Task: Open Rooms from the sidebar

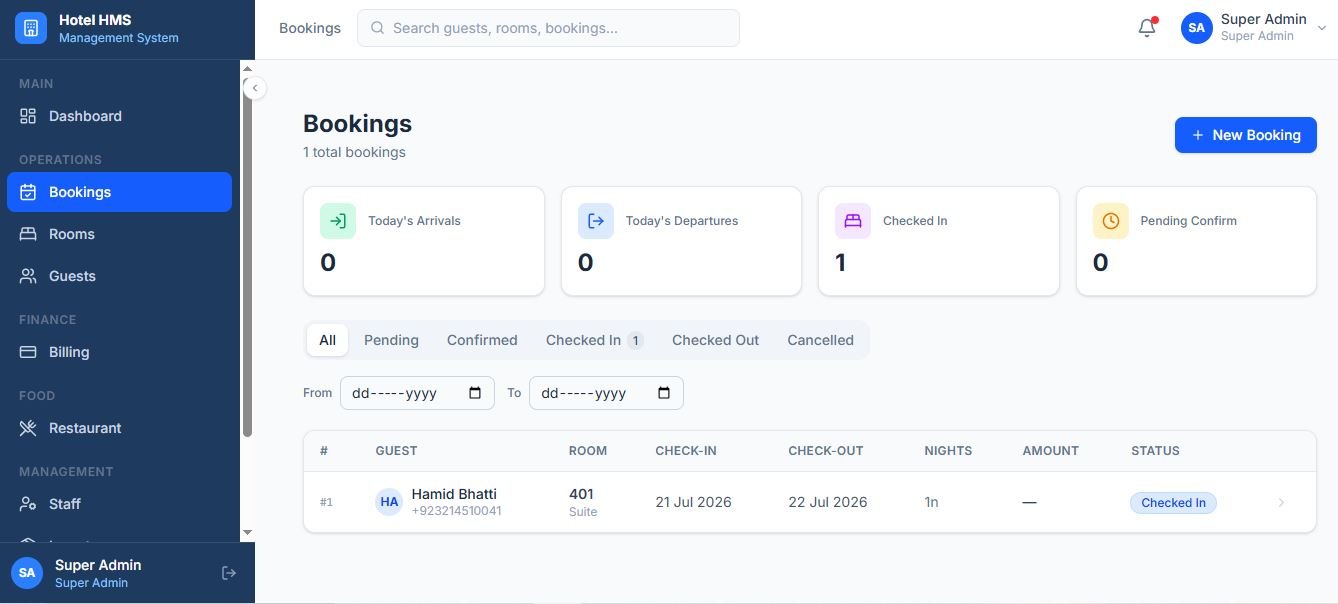Action: point(119,234)
